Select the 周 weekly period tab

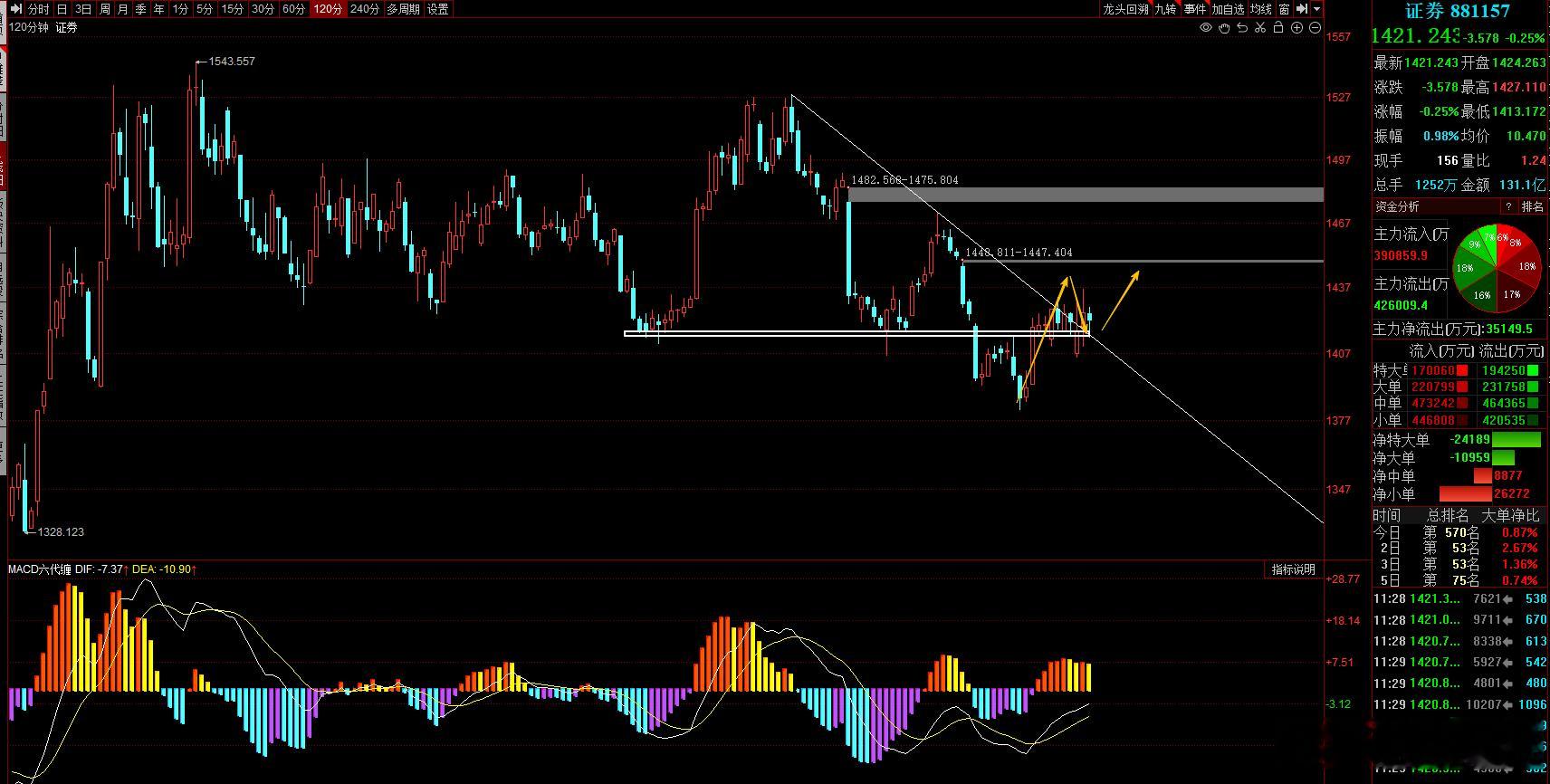pos(105,9)
